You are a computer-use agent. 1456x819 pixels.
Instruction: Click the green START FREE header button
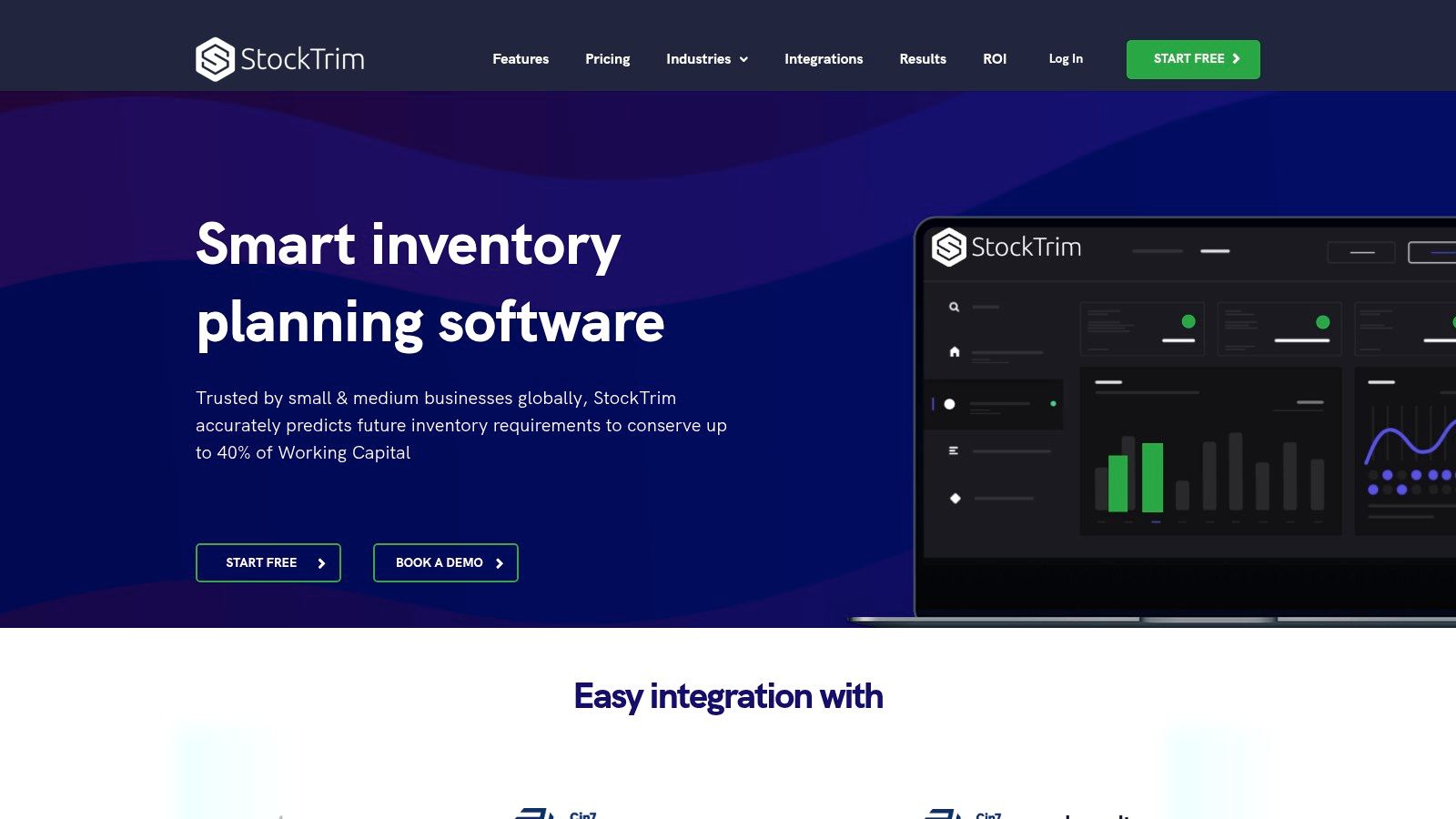click(1193, 59)
